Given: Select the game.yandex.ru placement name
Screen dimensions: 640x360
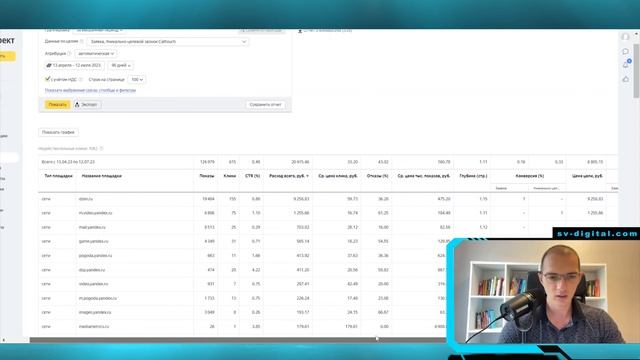Looking at the screenshot, I should coord(93,242).
